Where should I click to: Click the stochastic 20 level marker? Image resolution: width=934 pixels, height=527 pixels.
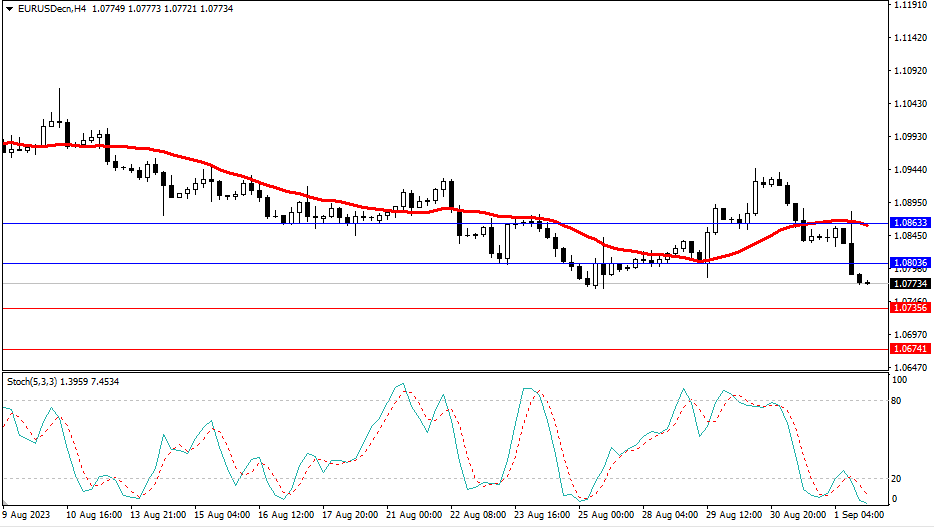pos(897,478)
